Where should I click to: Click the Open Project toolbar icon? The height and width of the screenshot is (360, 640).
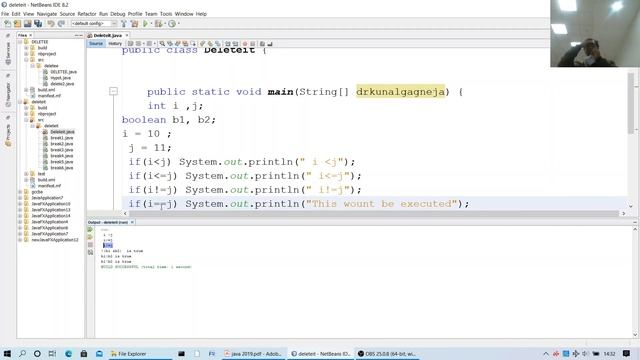[x=27, y=24]
